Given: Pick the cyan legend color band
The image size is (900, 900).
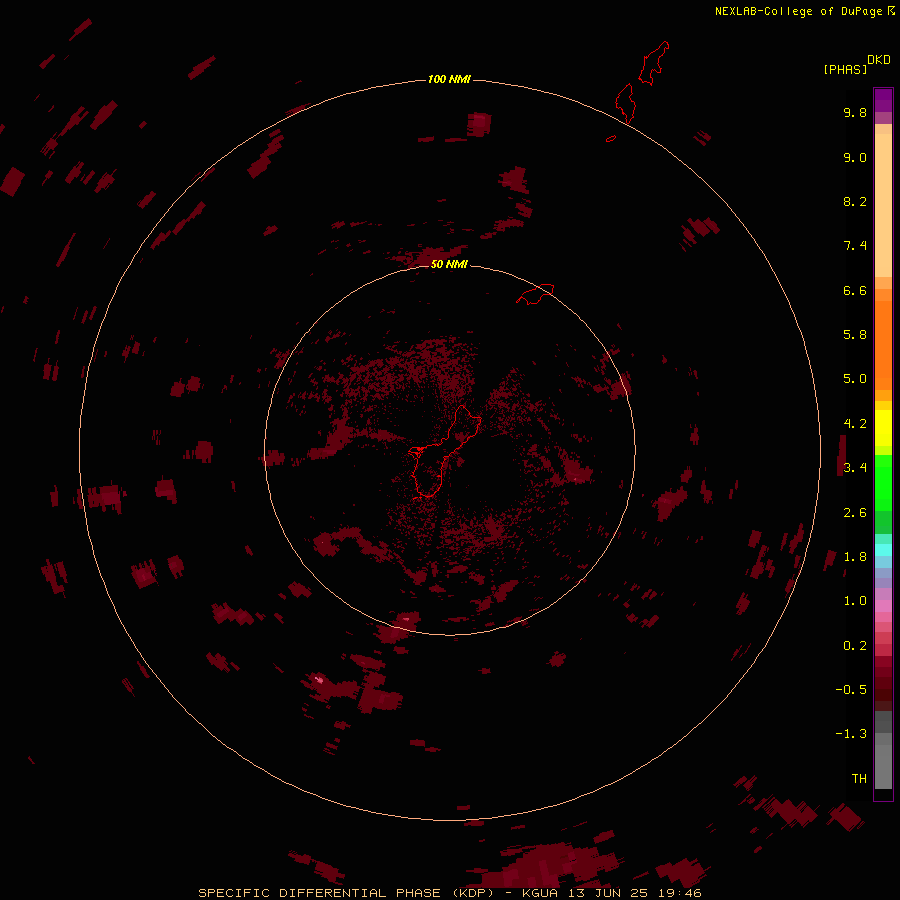Looking at the screenshot, I should point(883,550).
